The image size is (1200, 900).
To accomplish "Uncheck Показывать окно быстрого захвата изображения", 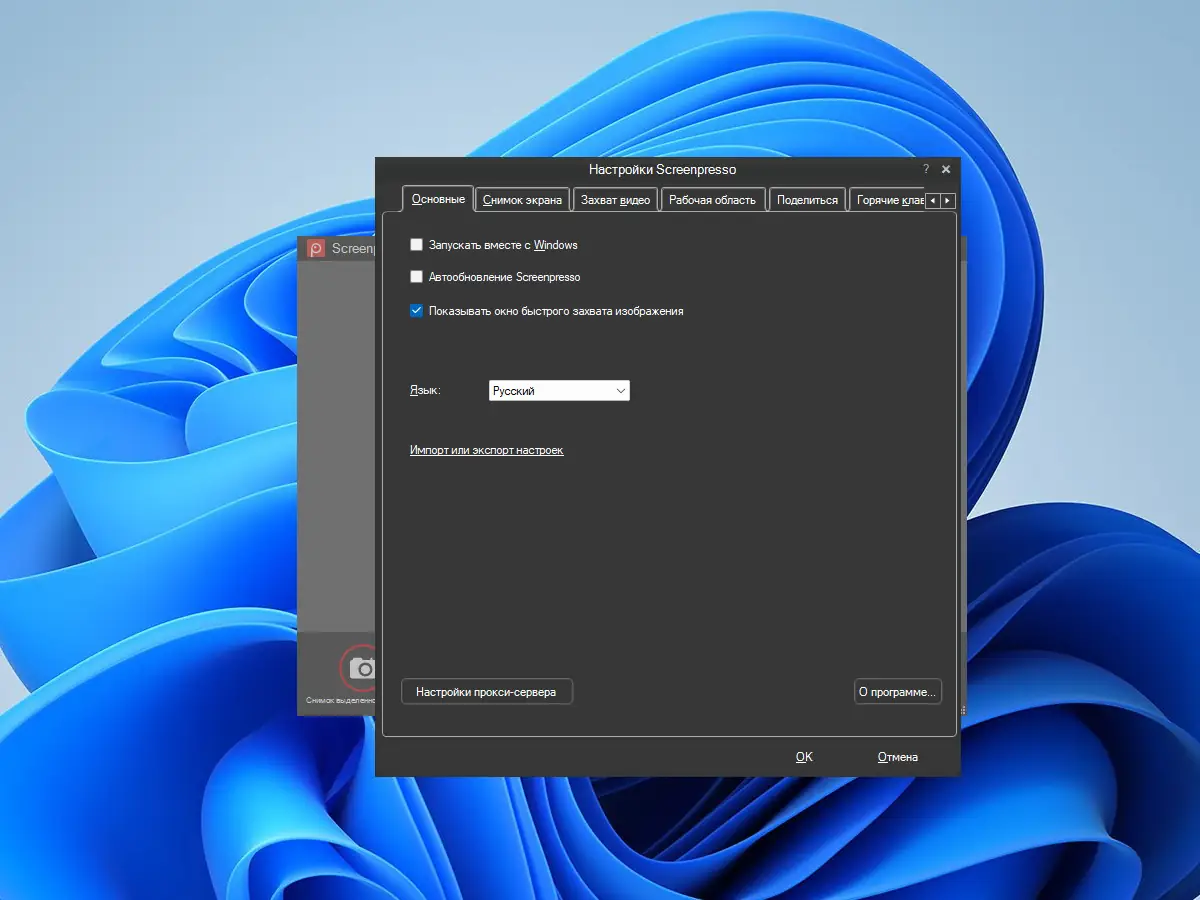I will click(417, 311).
